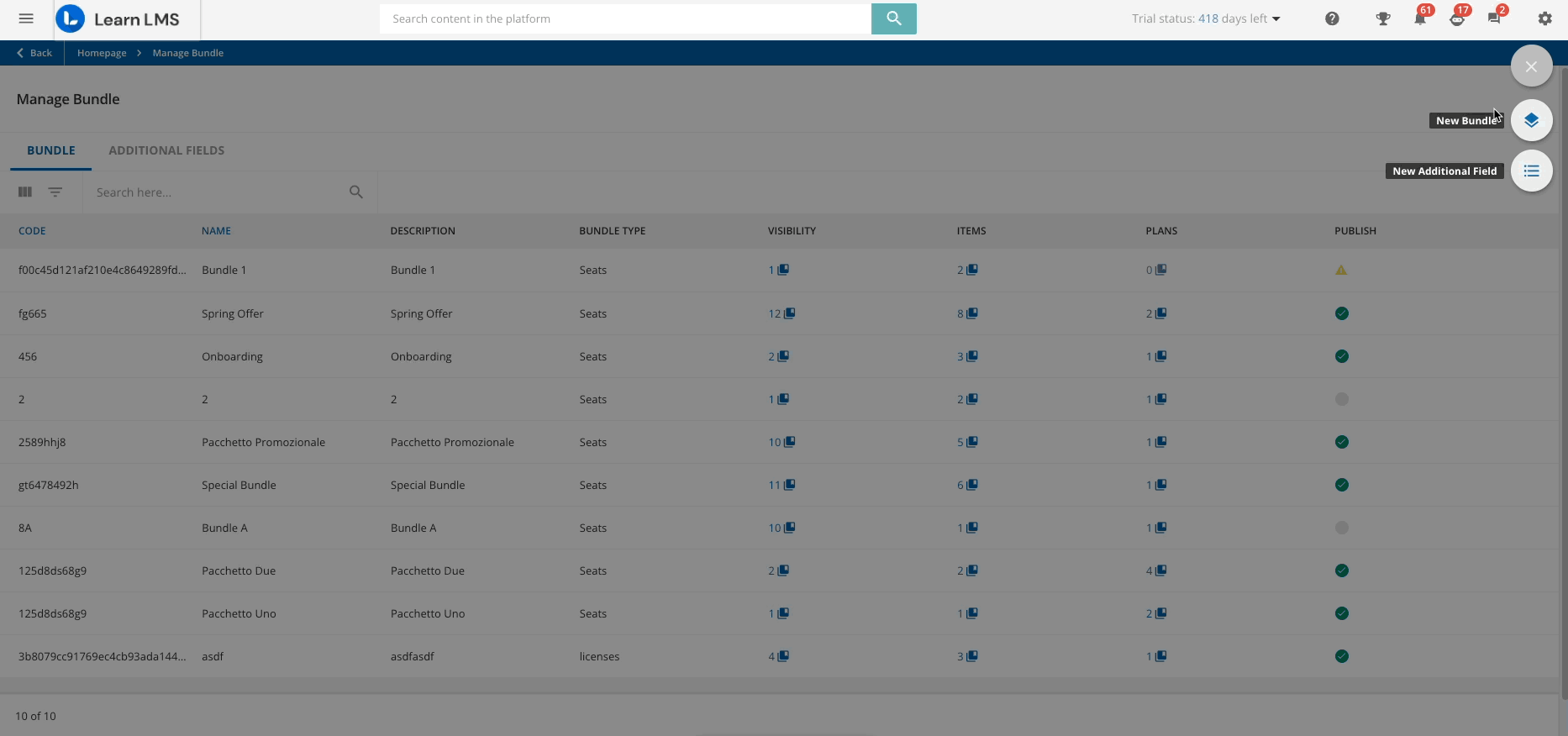Screen dimensions: 1568x736
Task: Click the teal search button
Action: click(893, 18)
